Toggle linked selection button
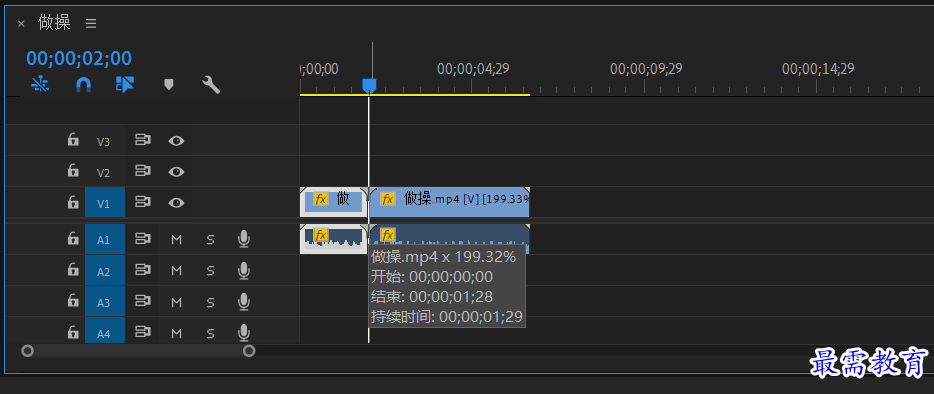Screen dimensions: 934x394 (x=124, y=85)
